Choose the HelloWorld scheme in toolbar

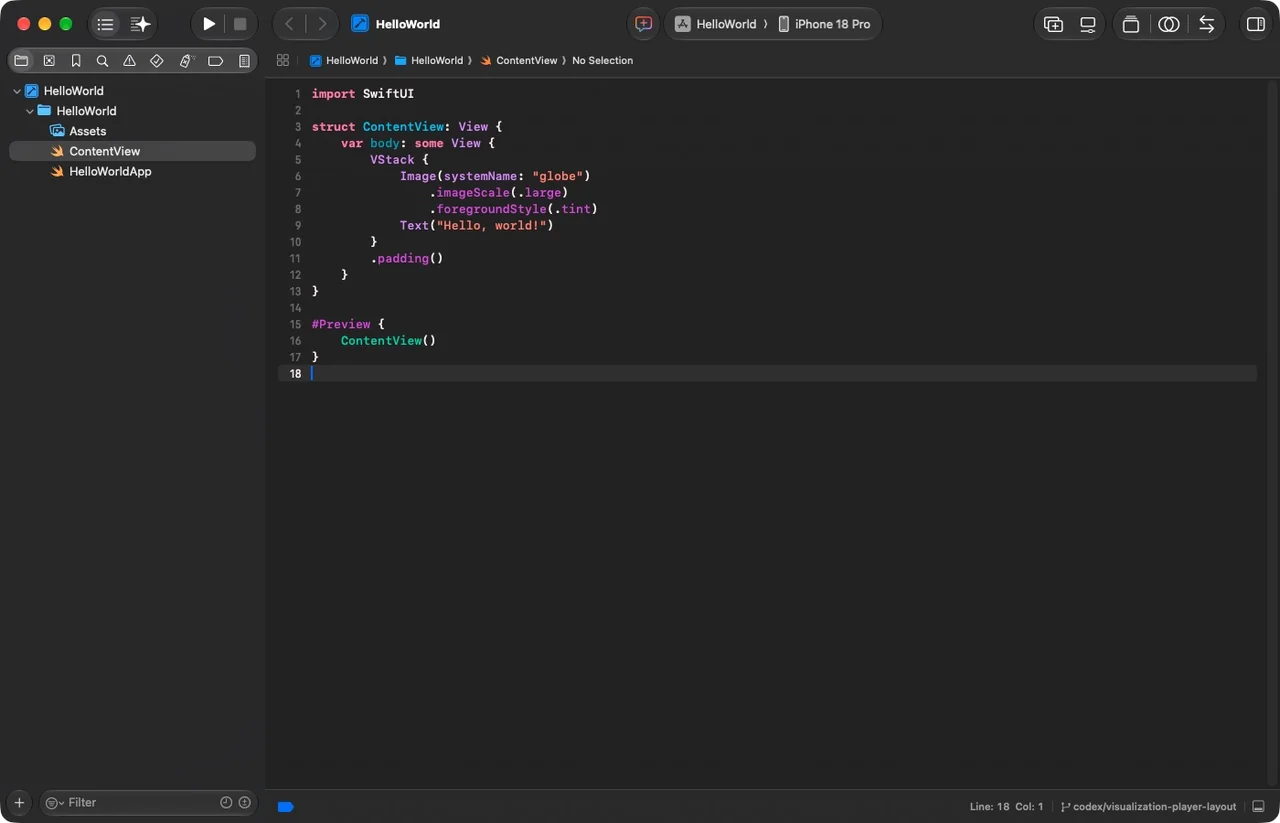pos(716,24)
